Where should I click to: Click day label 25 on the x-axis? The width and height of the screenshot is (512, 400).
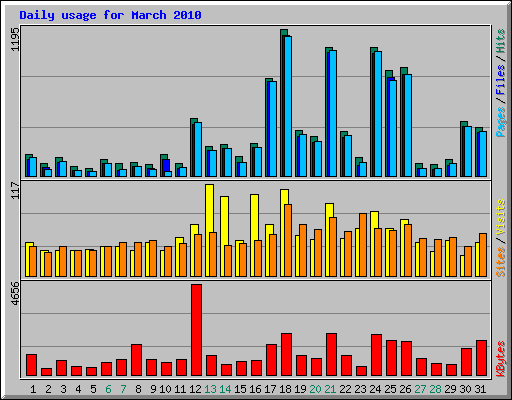[390, 389]
